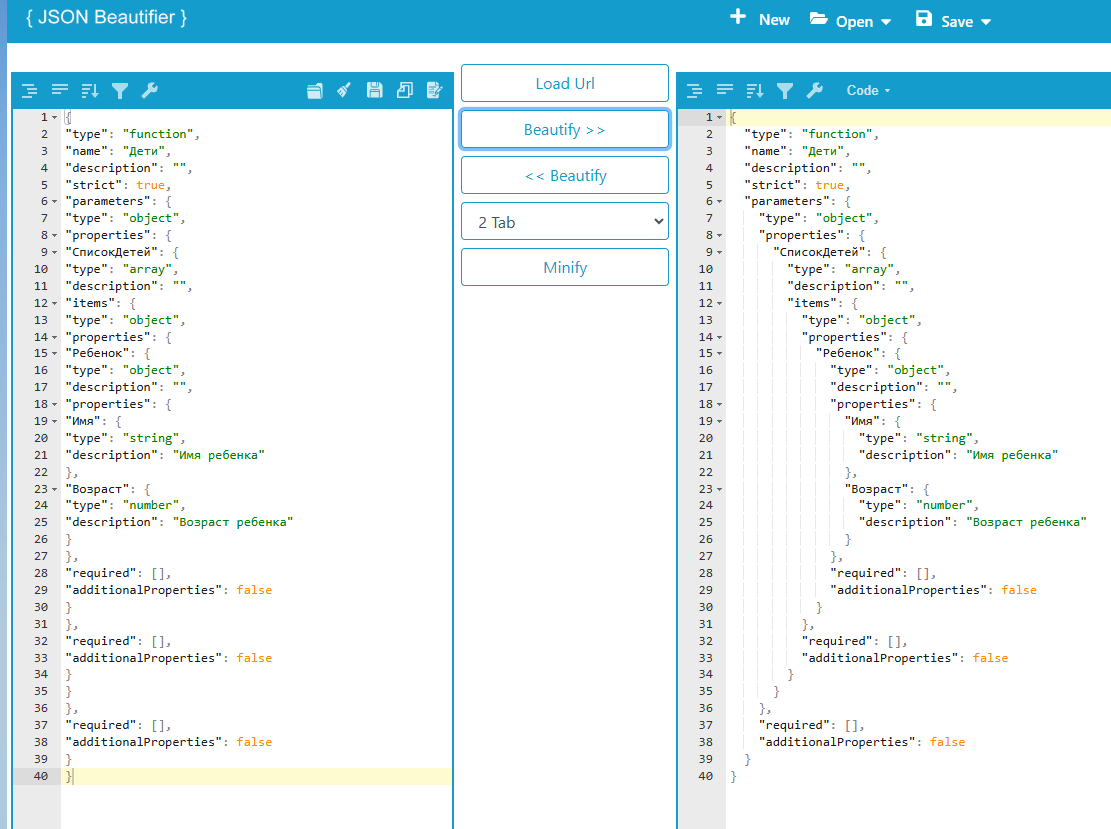Format JSON icon in left editor toolbar
The image size is (1111, 829).
click(x=29, y=91)
